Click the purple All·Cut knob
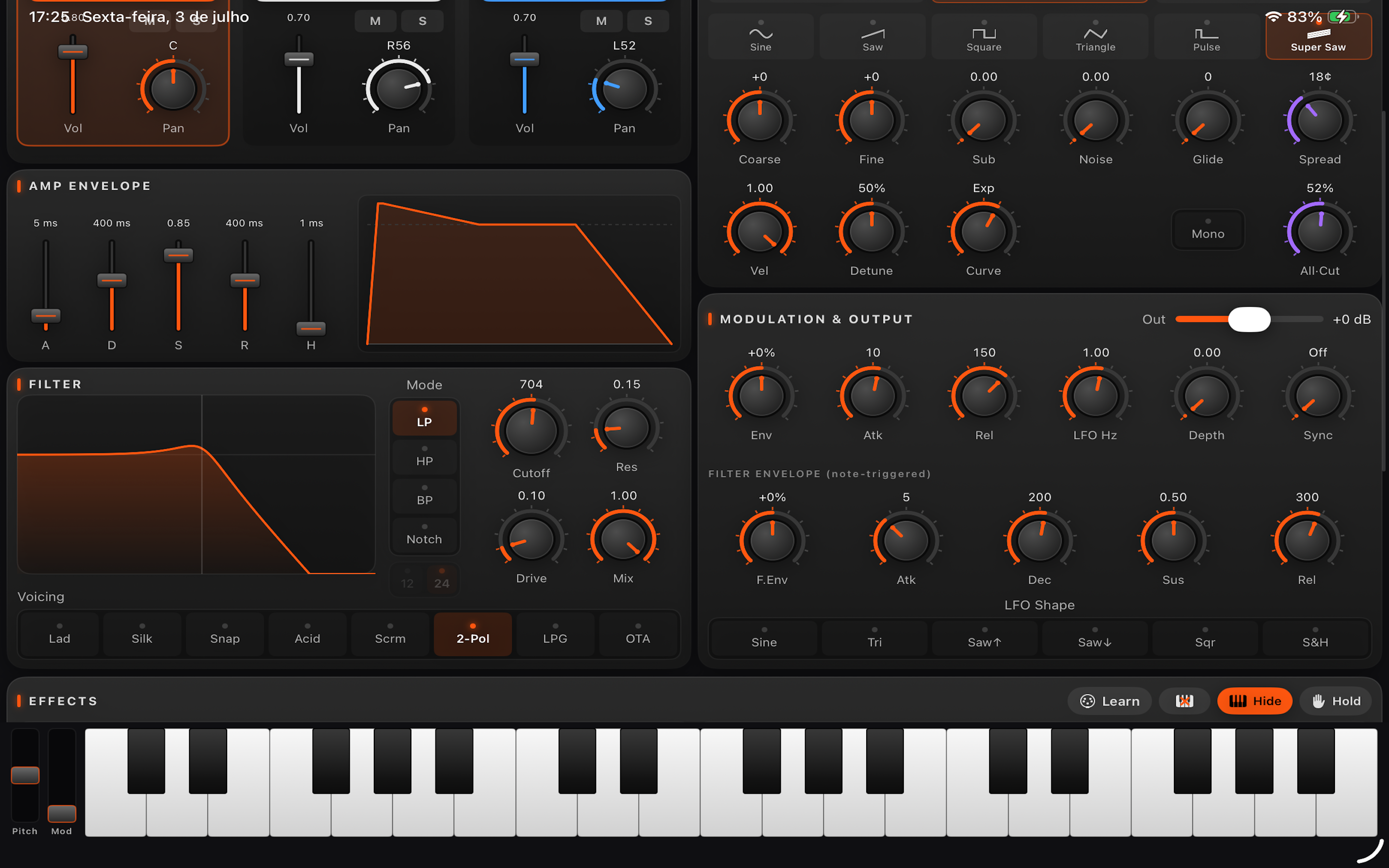 (x=1320, y=231)
